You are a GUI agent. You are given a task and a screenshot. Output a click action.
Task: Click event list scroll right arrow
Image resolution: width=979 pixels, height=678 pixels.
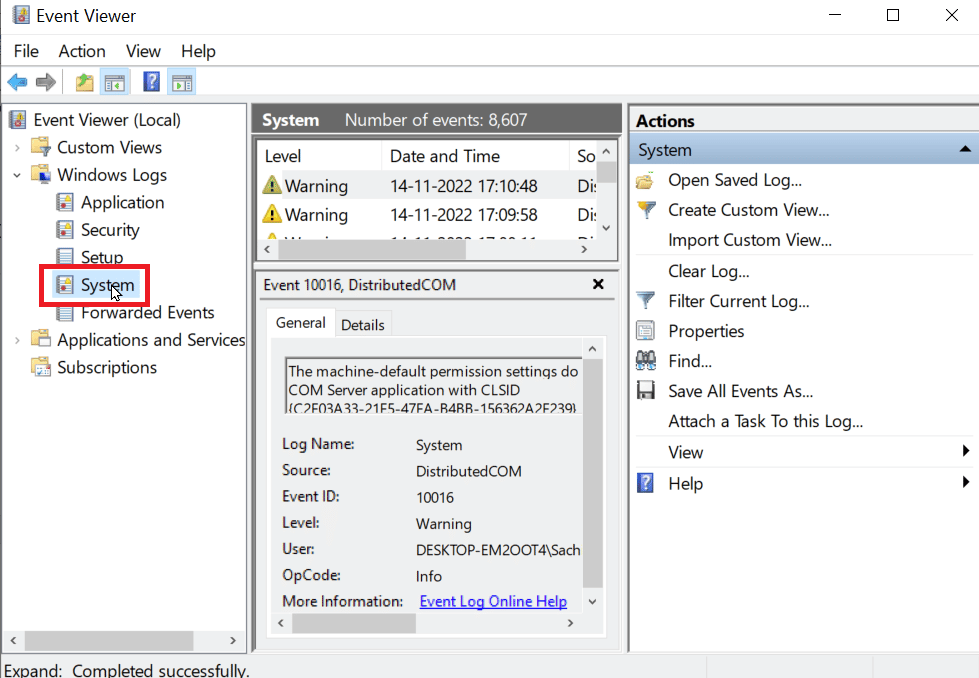(584, 249)
